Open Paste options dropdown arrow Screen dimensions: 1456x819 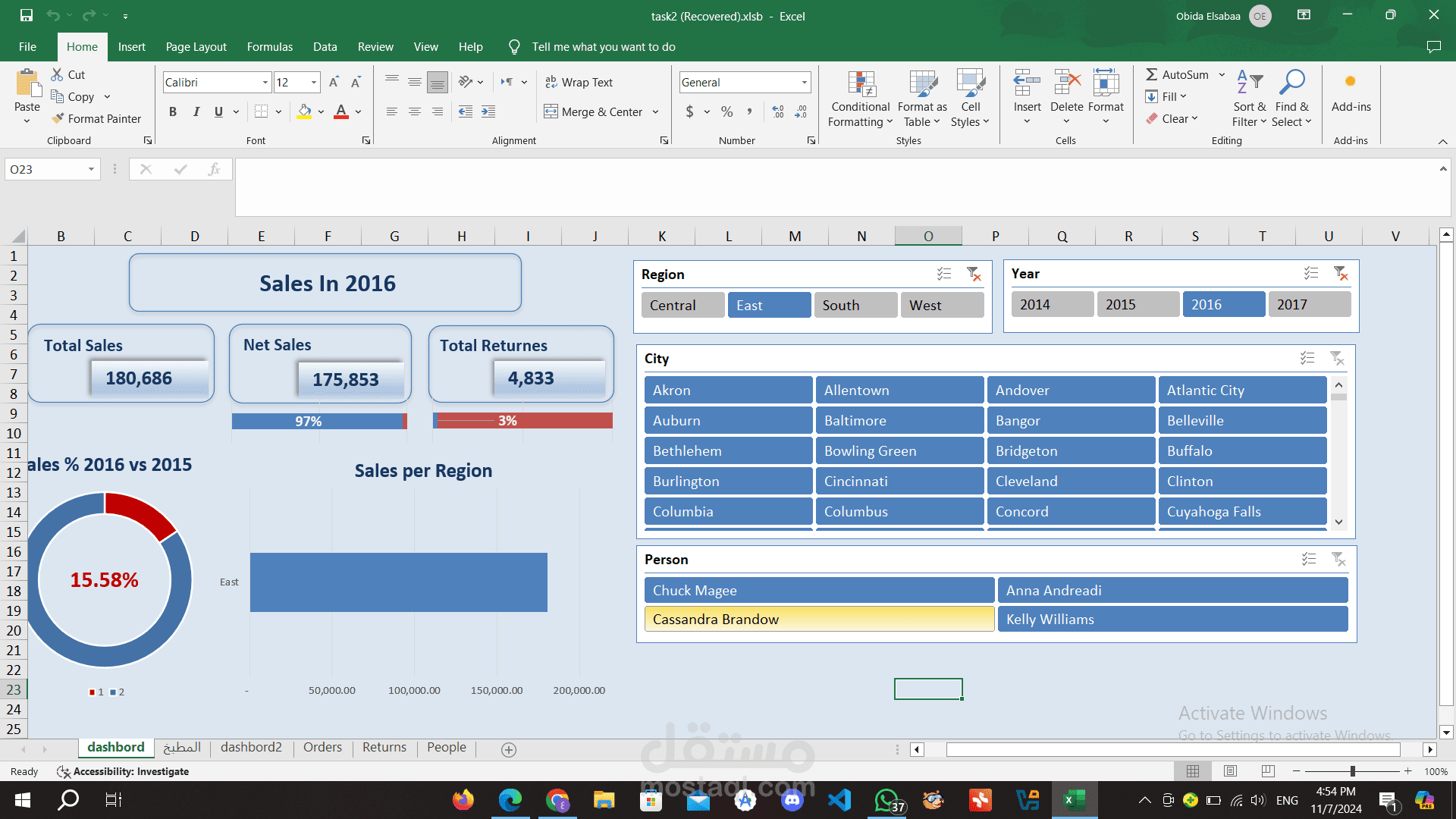[27, 121]
